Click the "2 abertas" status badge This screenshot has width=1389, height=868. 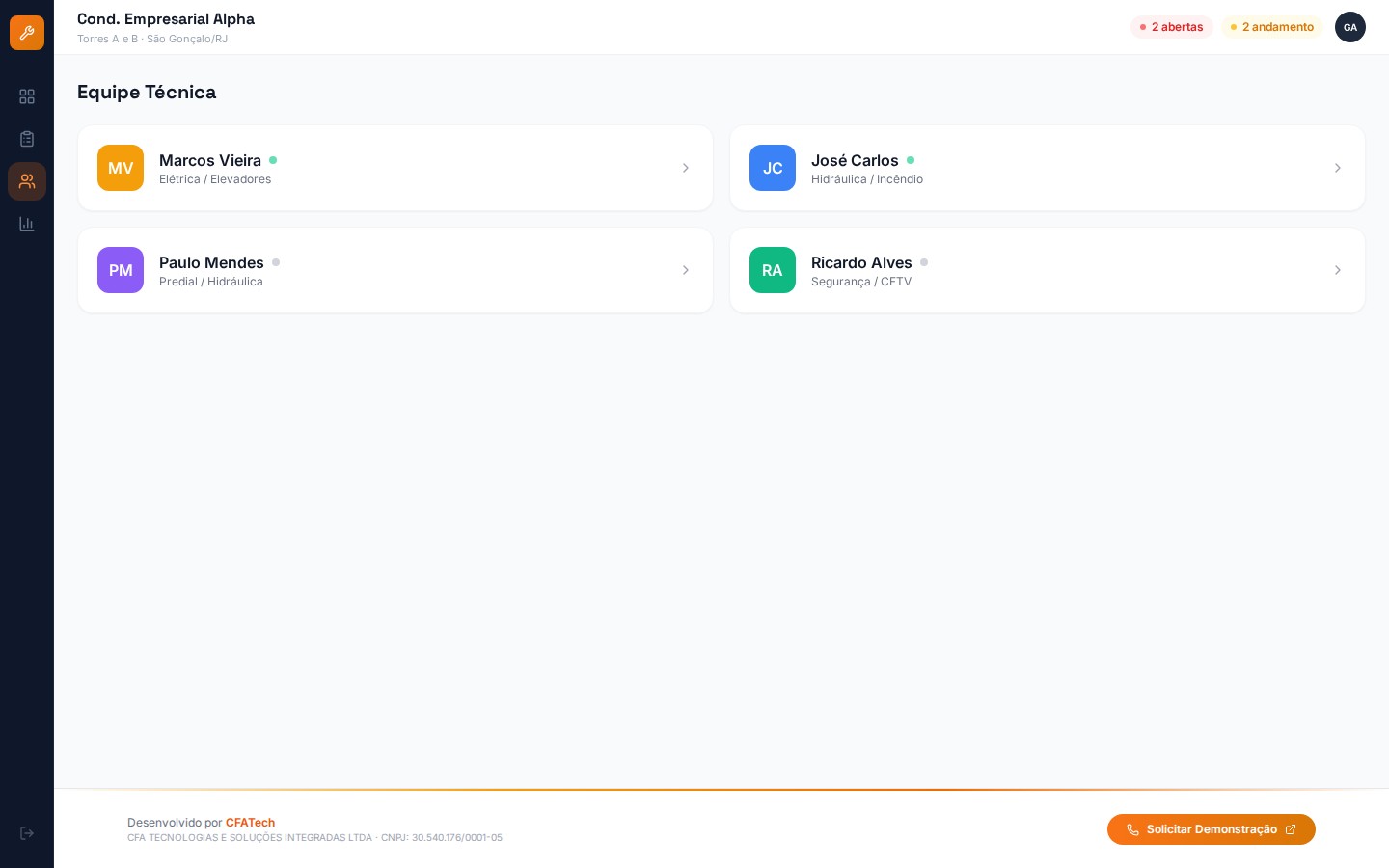click(1171, 27)
